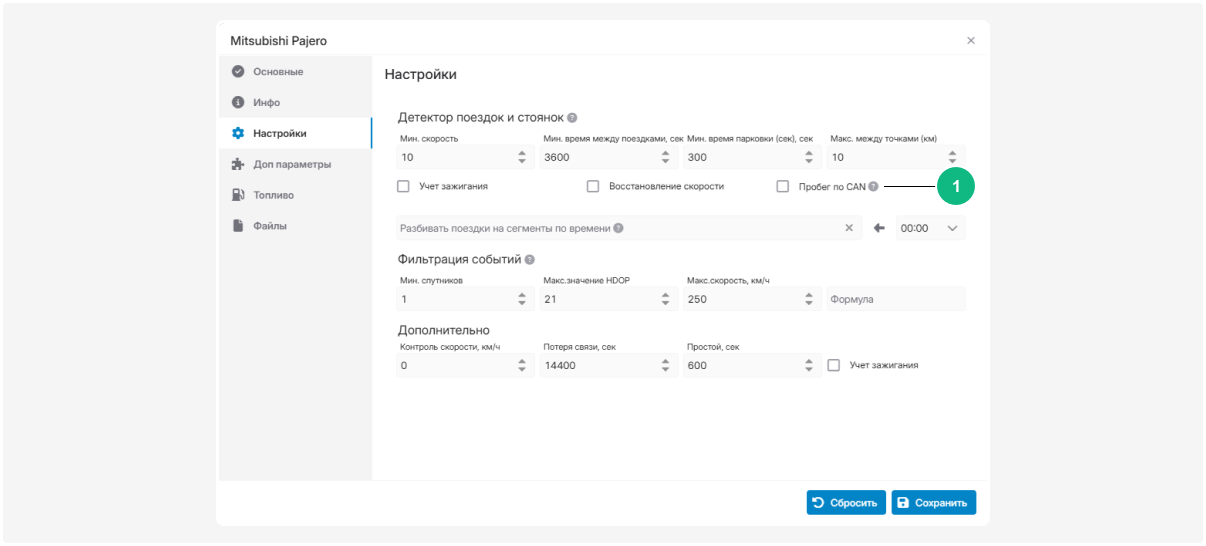Click the help icon next to Пробег по CAN

pyautogui.click(x=873, y=187)
